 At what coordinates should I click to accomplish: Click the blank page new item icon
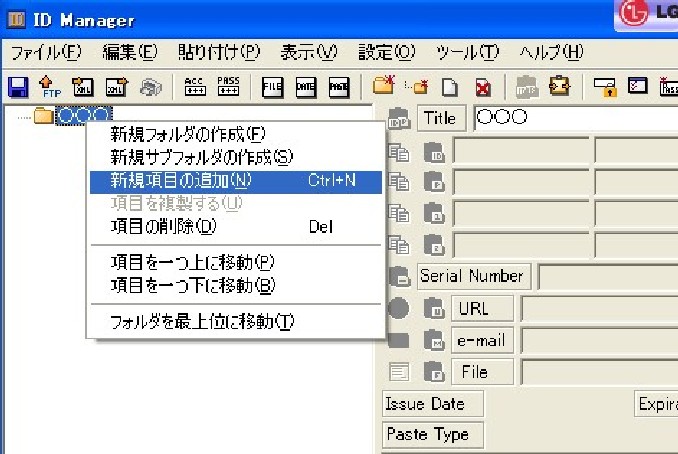[450, 87]
